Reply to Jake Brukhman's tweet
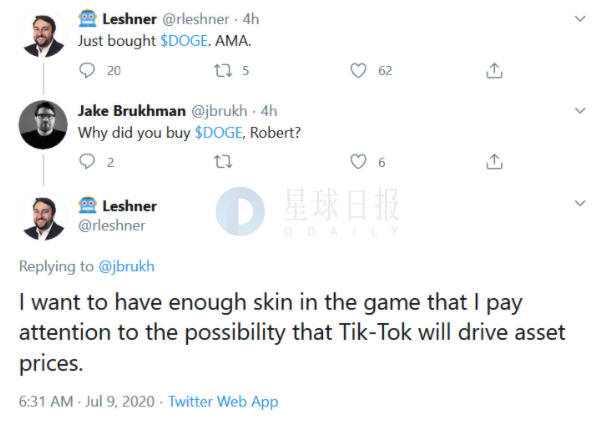This screenshot has width=615, height=423. click(x=87, y=161)
